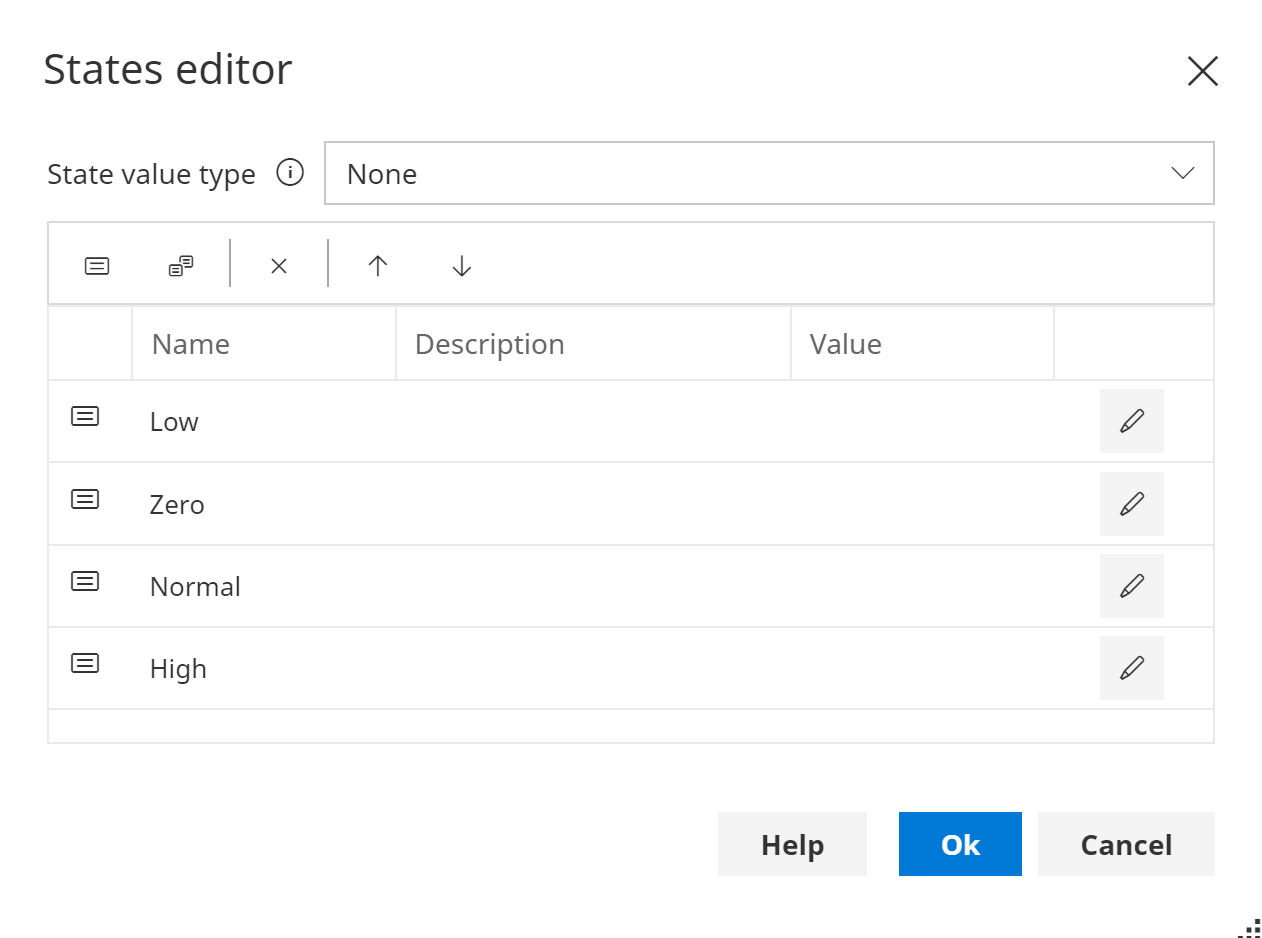Confirm the states with Ok
The height and width of the screenshot is (938, 1262).
960,844
